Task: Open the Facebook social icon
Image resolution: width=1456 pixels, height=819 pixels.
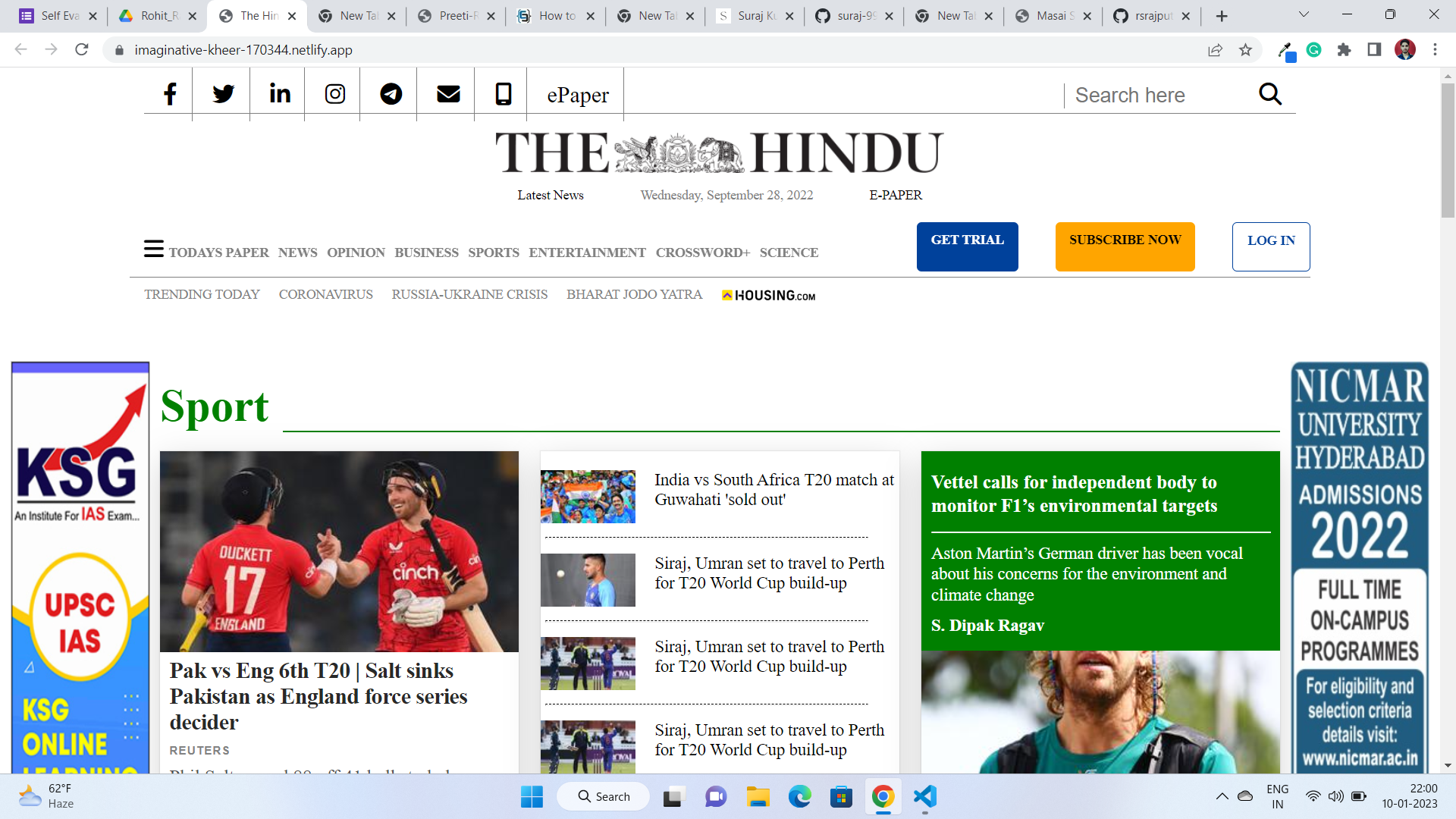Action: [x=170, y=94]
